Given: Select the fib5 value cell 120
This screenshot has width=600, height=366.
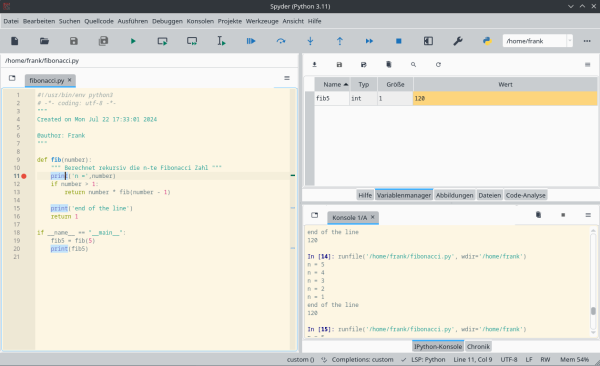Looking at the screenshot, I should (x=505, y=98).
